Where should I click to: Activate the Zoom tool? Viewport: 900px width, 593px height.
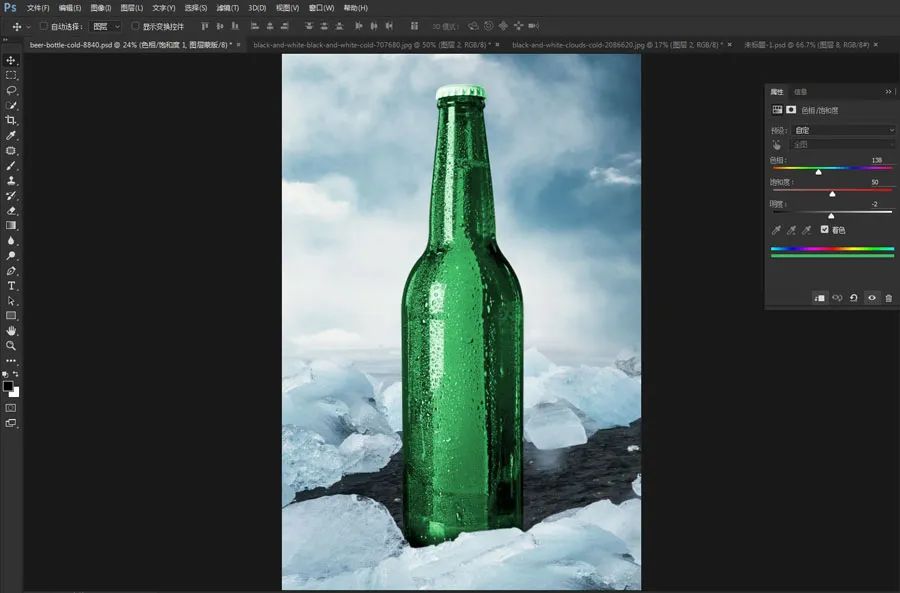11,345
